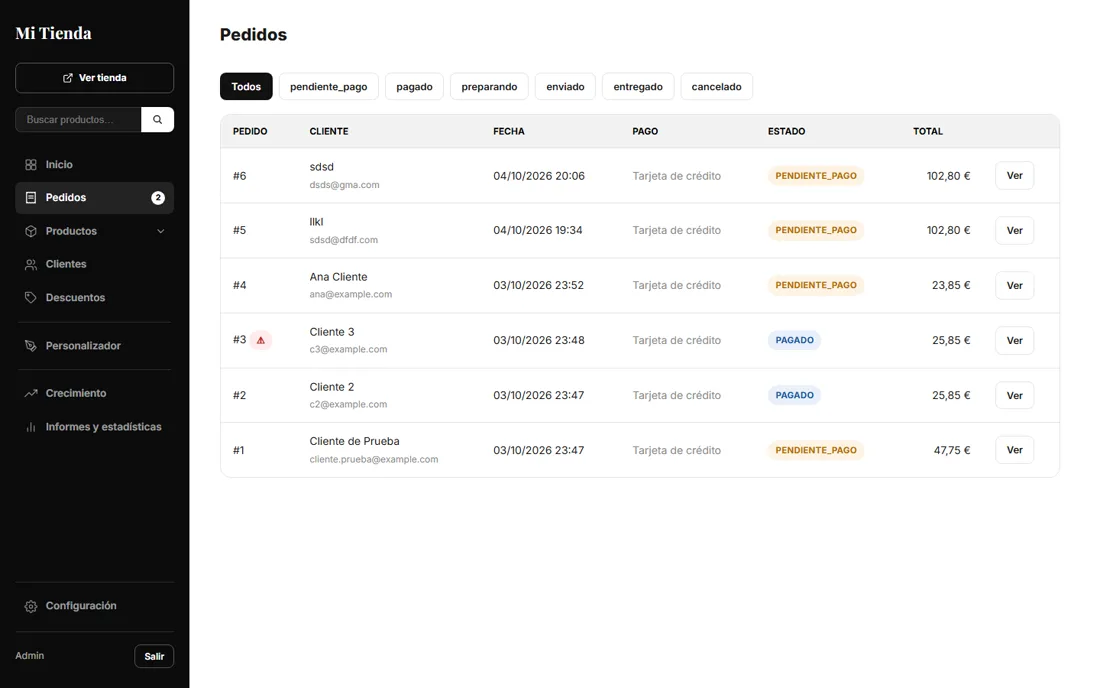Go to Inicio in the sidebar
Screen dimensions: 1100x688
95,165
